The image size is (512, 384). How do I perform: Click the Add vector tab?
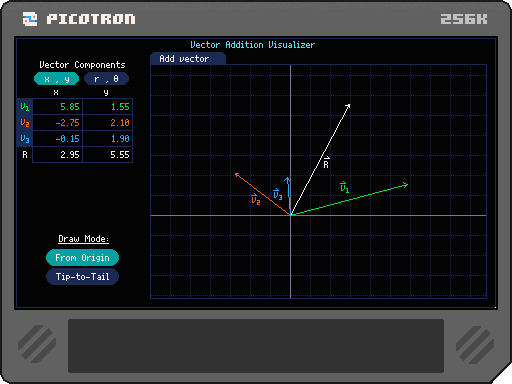point(188,59)
